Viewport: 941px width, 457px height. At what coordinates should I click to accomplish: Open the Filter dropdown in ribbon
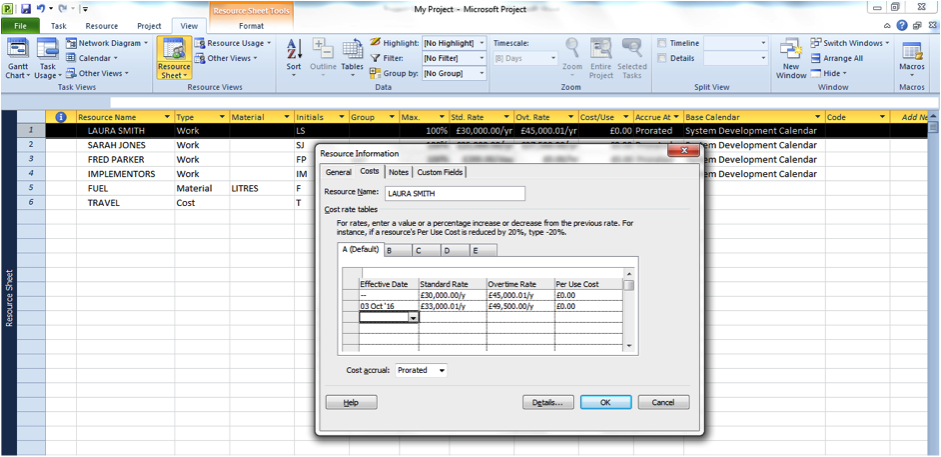pos(481,58)
